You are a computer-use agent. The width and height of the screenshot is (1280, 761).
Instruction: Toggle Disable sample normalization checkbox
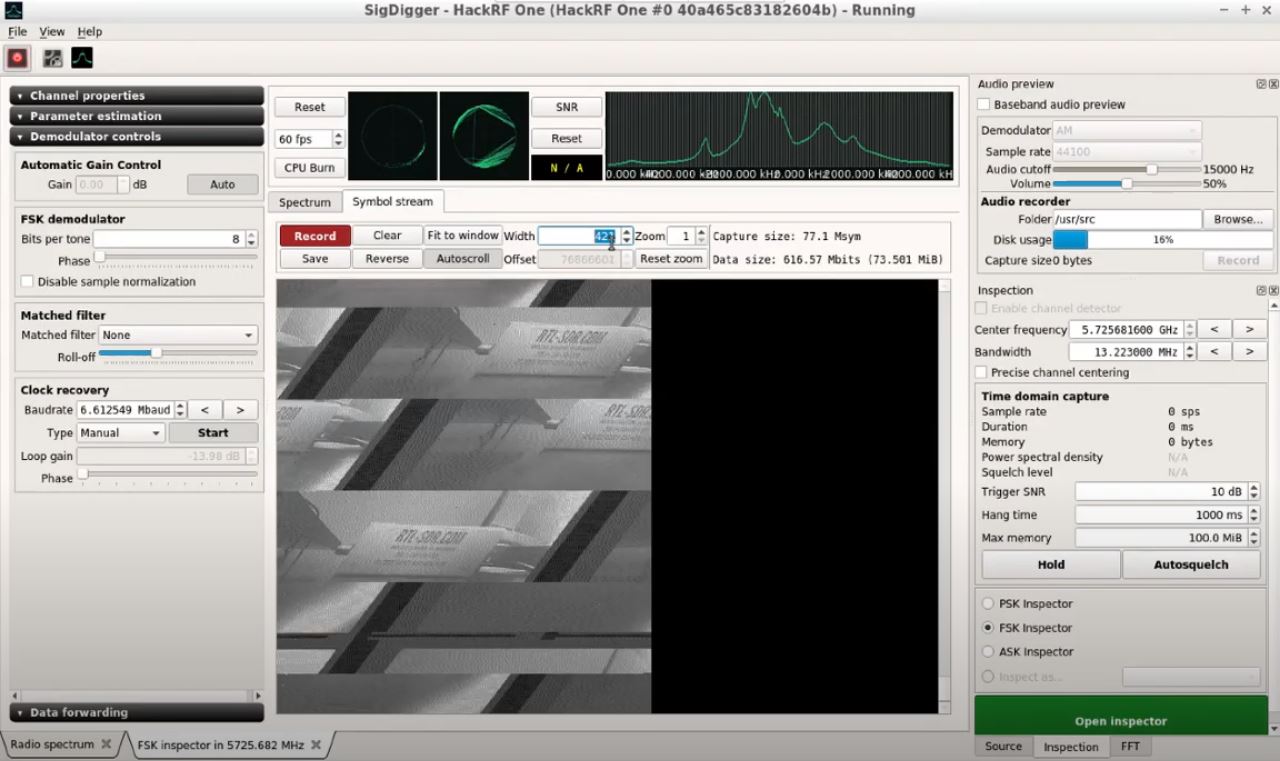[x=27, y=282]
